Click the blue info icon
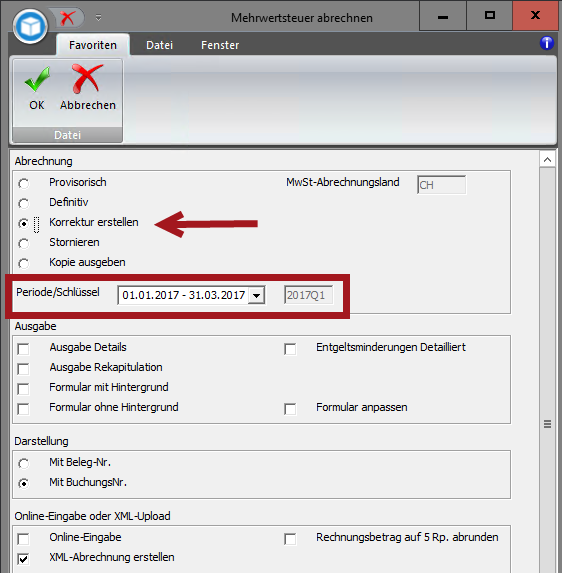Image resolution: width=562 pixels, height=573 pixels. [547, 43]
